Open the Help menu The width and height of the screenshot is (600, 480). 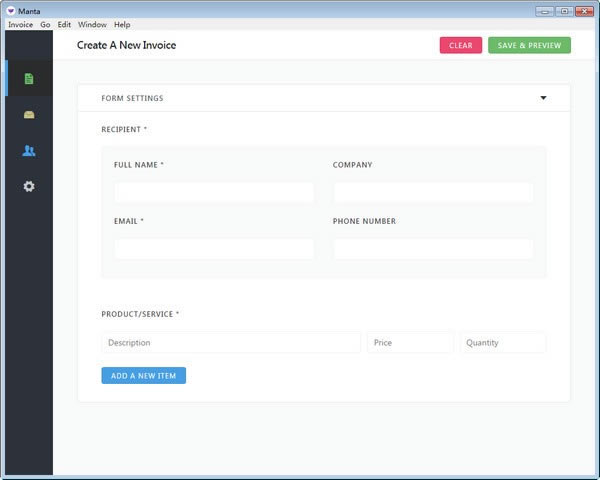pyautogui.click(x=122, y=24)
